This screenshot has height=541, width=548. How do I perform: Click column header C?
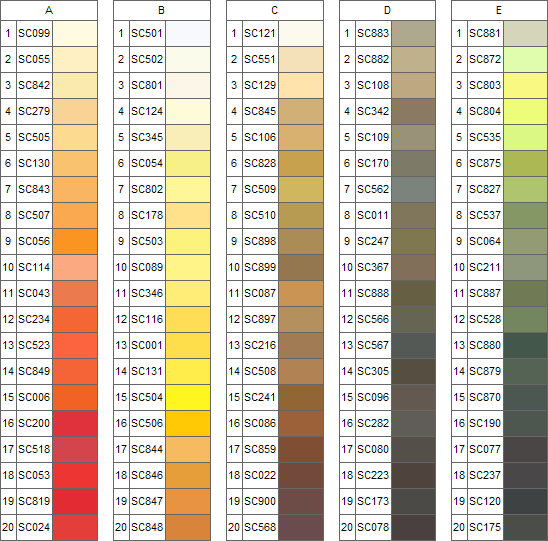275,10
